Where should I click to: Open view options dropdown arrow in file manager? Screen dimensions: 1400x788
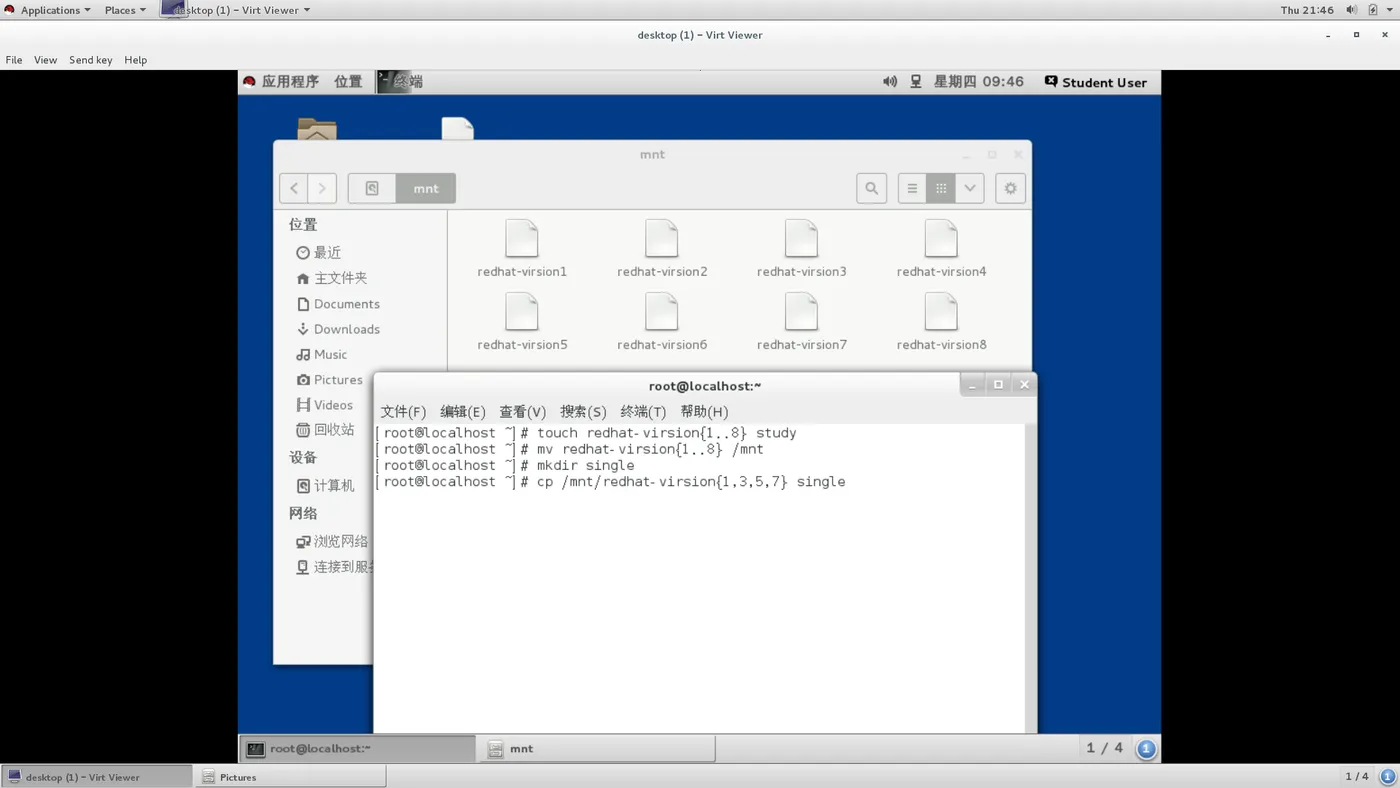(x=970, y=188)
